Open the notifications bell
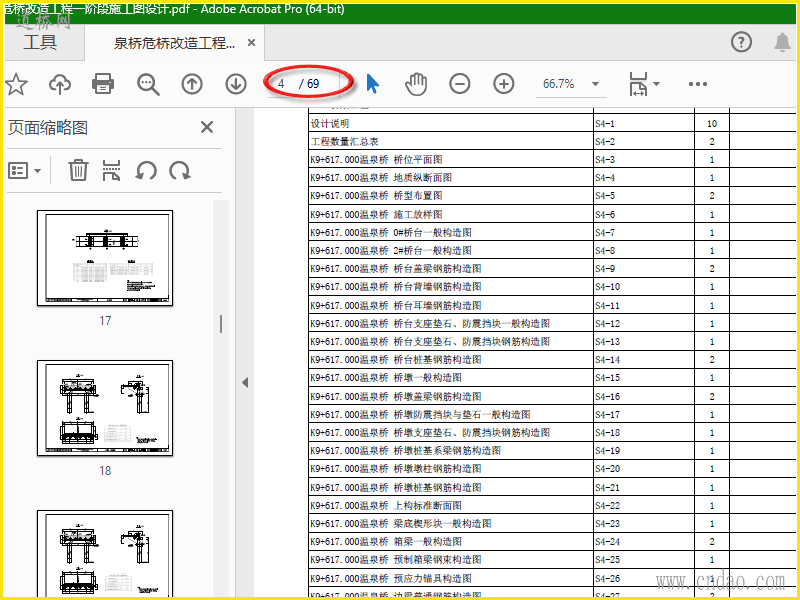 click(782, 42)
